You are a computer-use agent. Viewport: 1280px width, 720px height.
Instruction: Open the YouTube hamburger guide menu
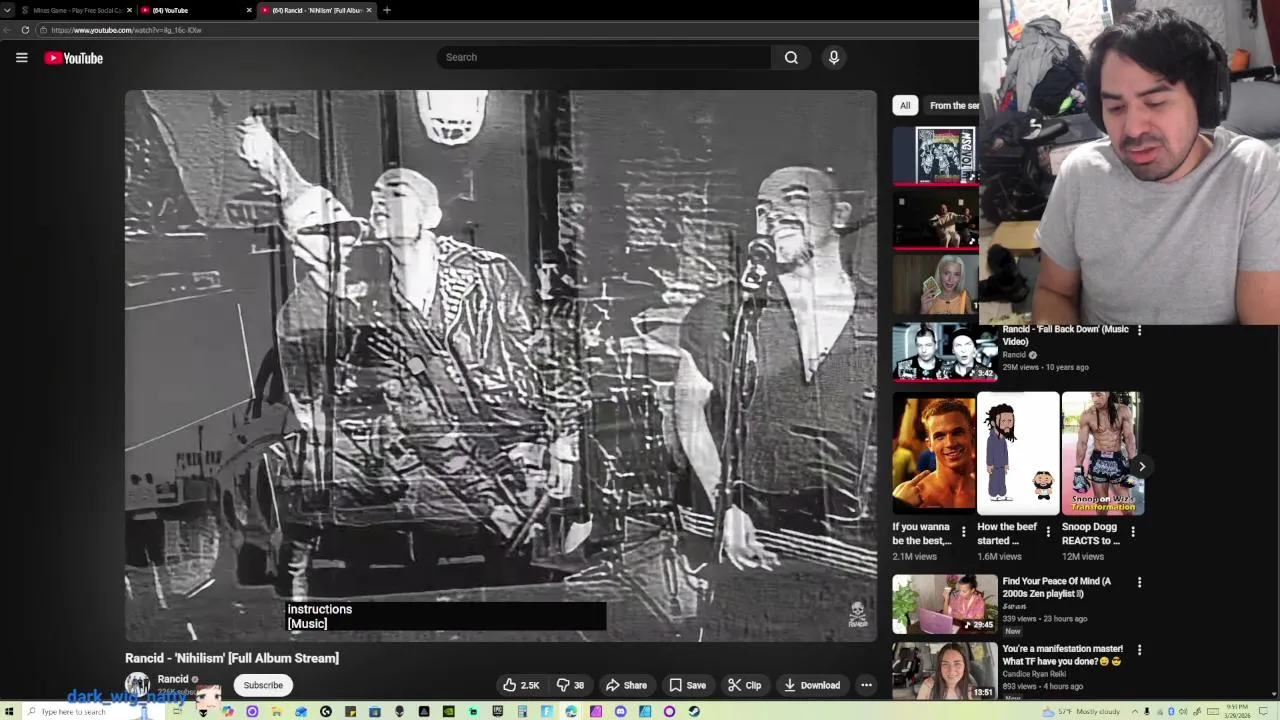pyautogui.click(x=21, y=57)
